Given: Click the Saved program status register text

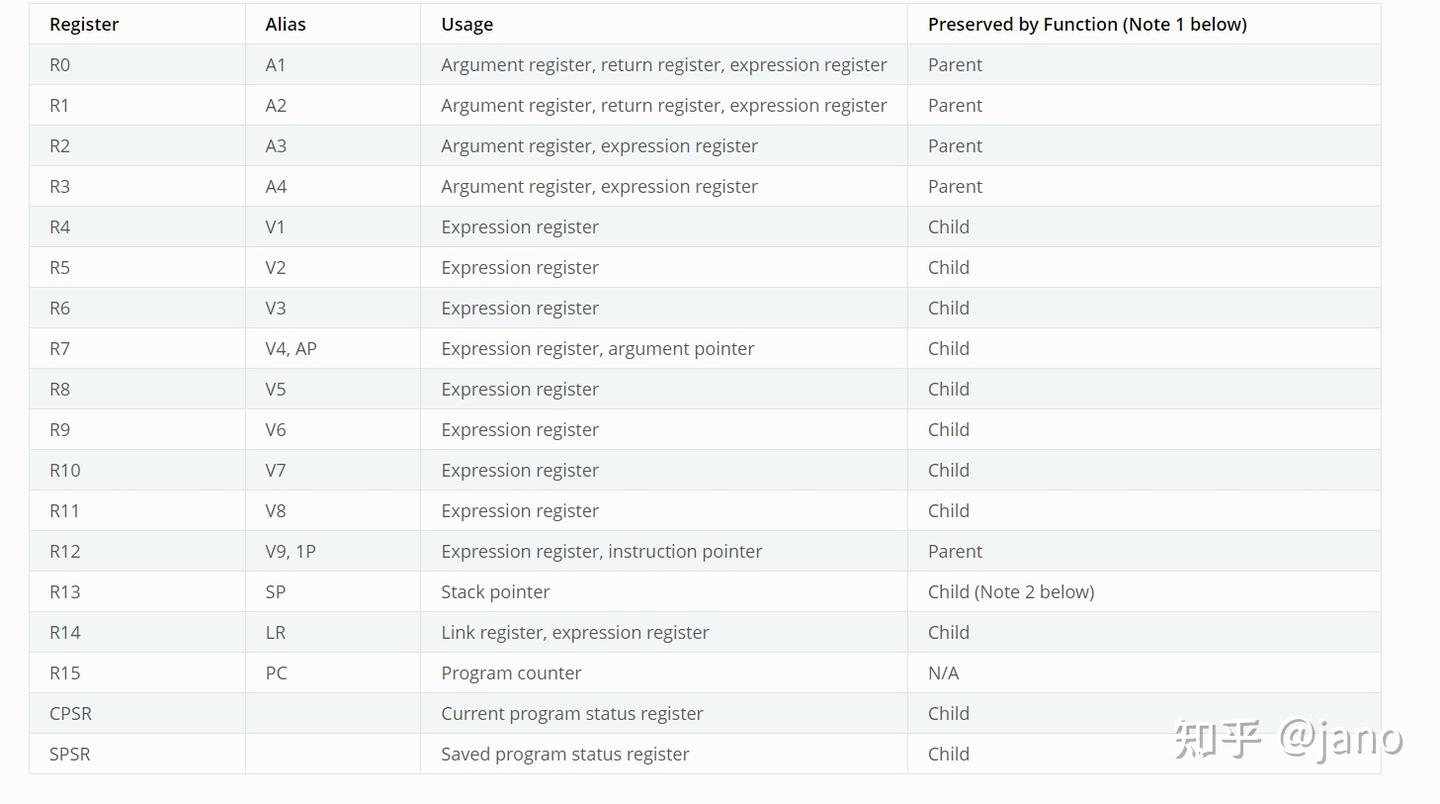Looking at the screenshot, I should pos(565,754).
